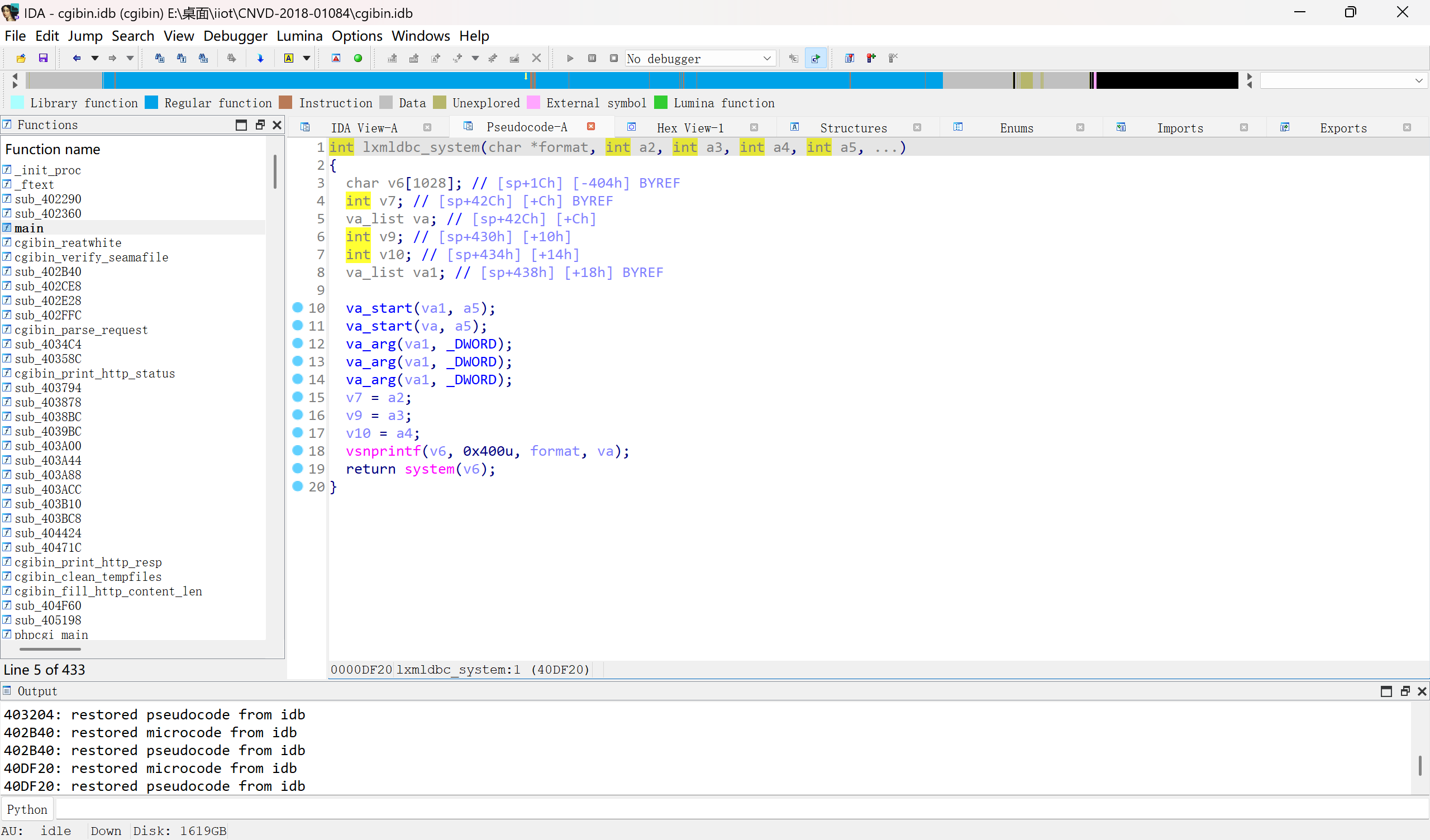Click the gray X delete toolbar icon

pos(536,58)
